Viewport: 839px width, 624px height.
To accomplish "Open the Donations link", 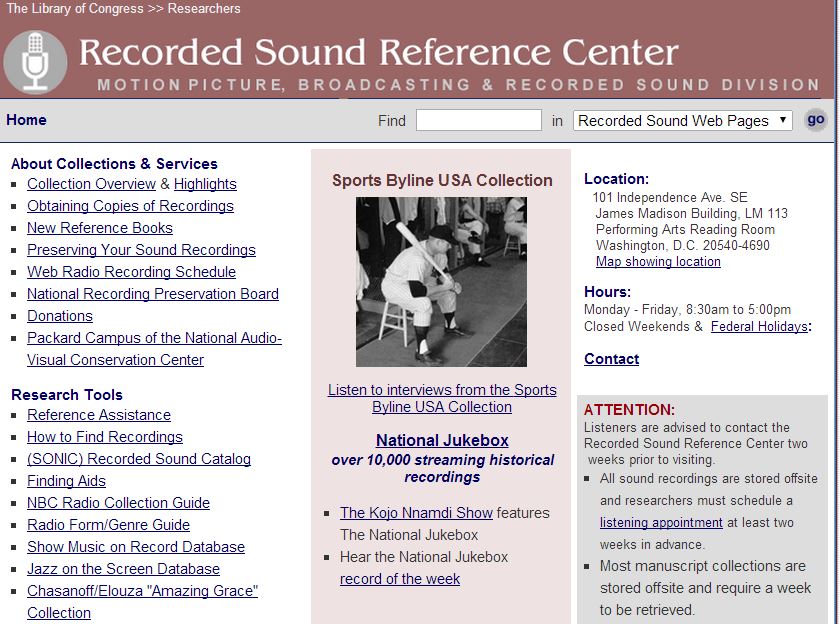I will point(60,316).
